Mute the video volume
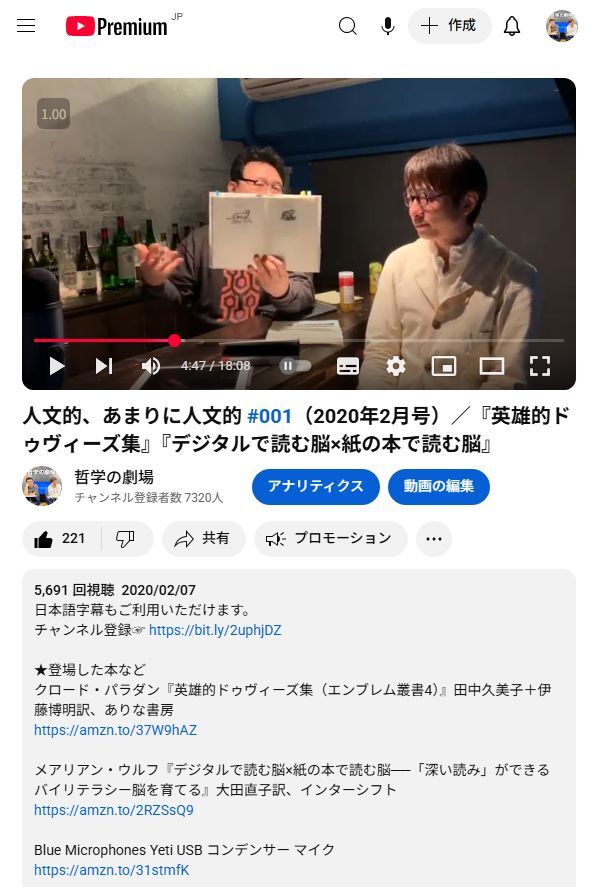Screen dimensions: 598x887 coord(150,366)
